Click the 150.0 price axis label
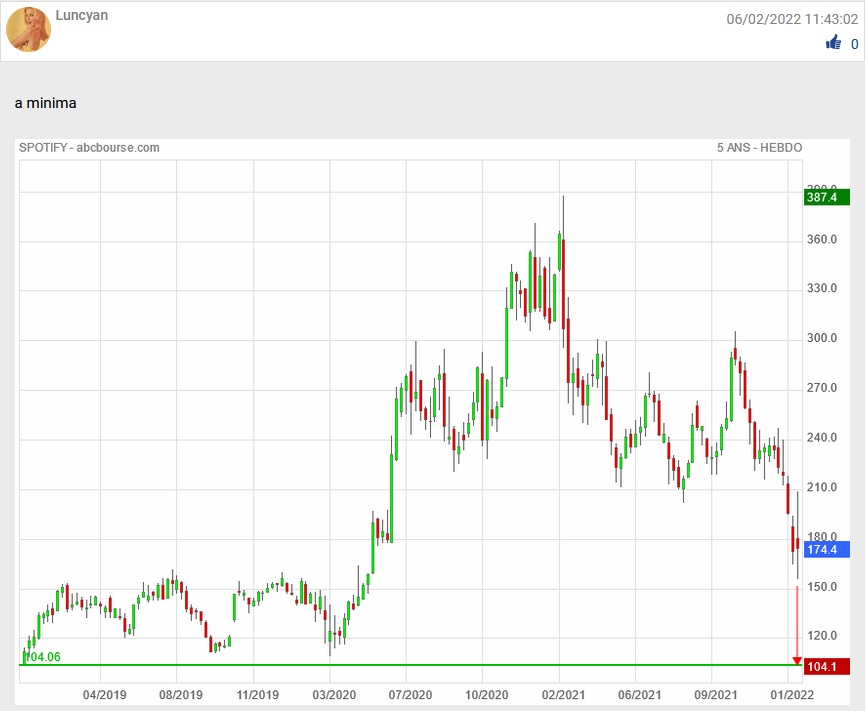Image resolution: width=867 pixels, height=711 pixels. [822, 587]
